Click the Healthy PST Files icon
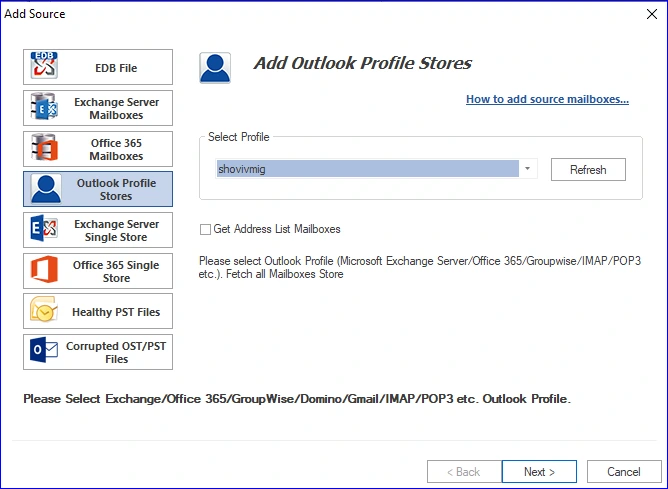This screenshot has width=668, height=489. 44,309
